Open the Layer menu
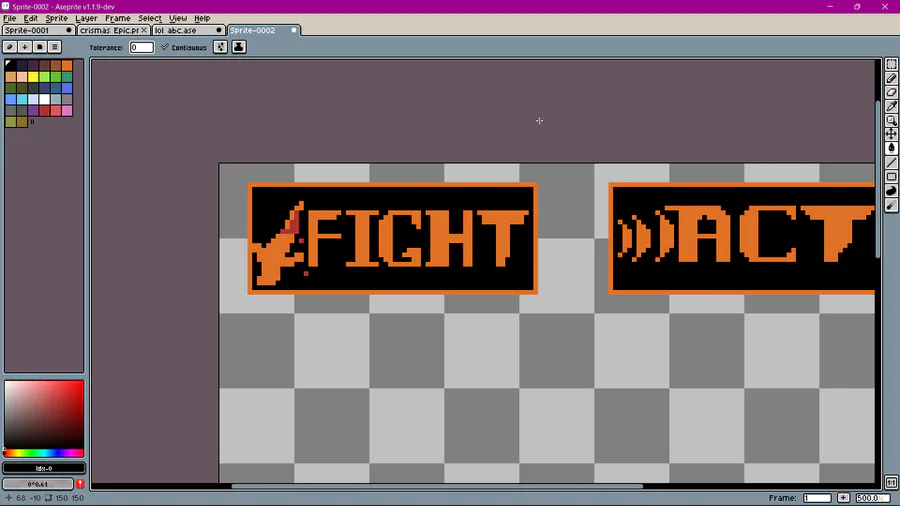900x506 pixels. [86, 18]
